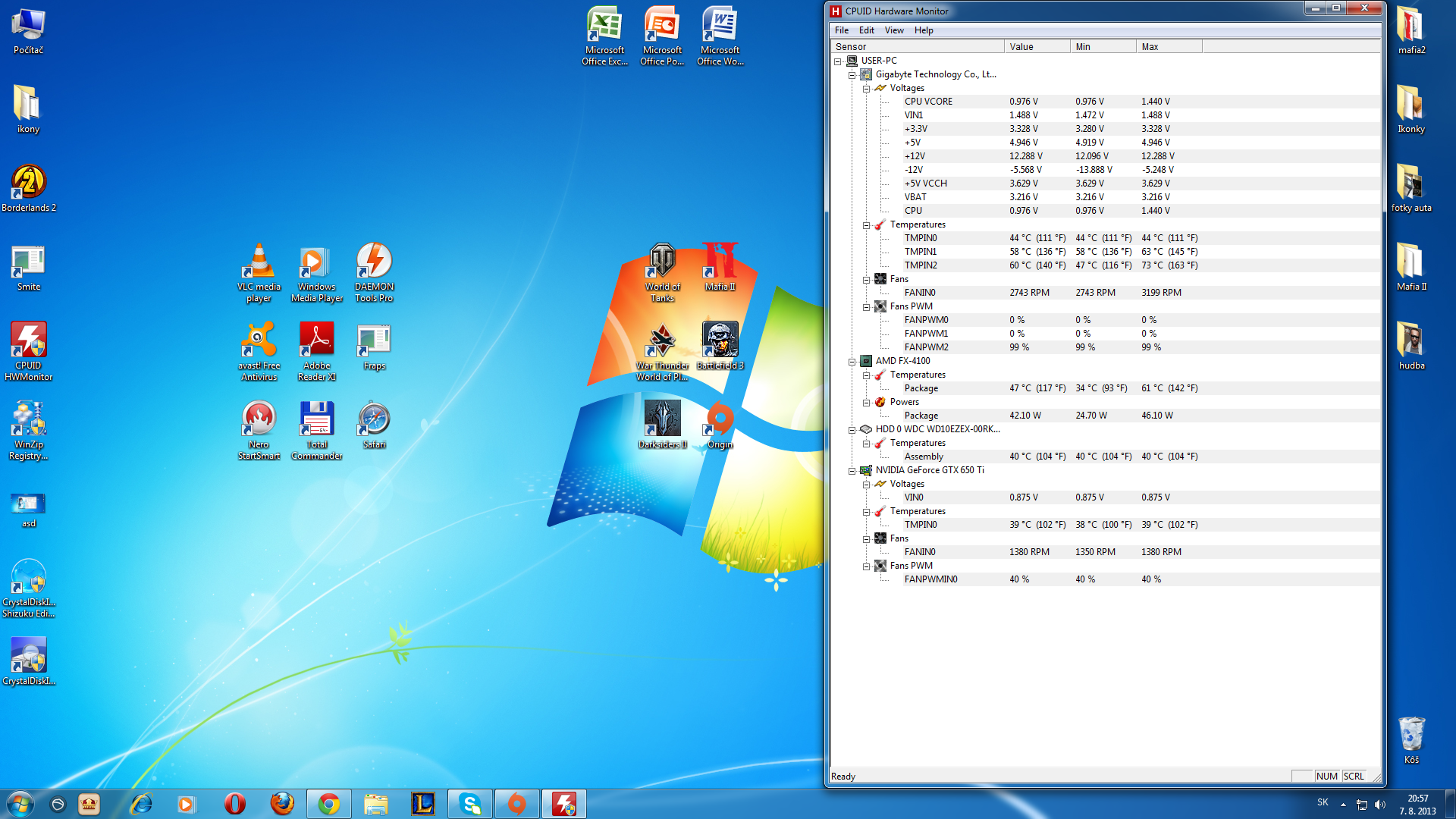Select the Darksiders II desktop icon

click(x=663, y=425)
